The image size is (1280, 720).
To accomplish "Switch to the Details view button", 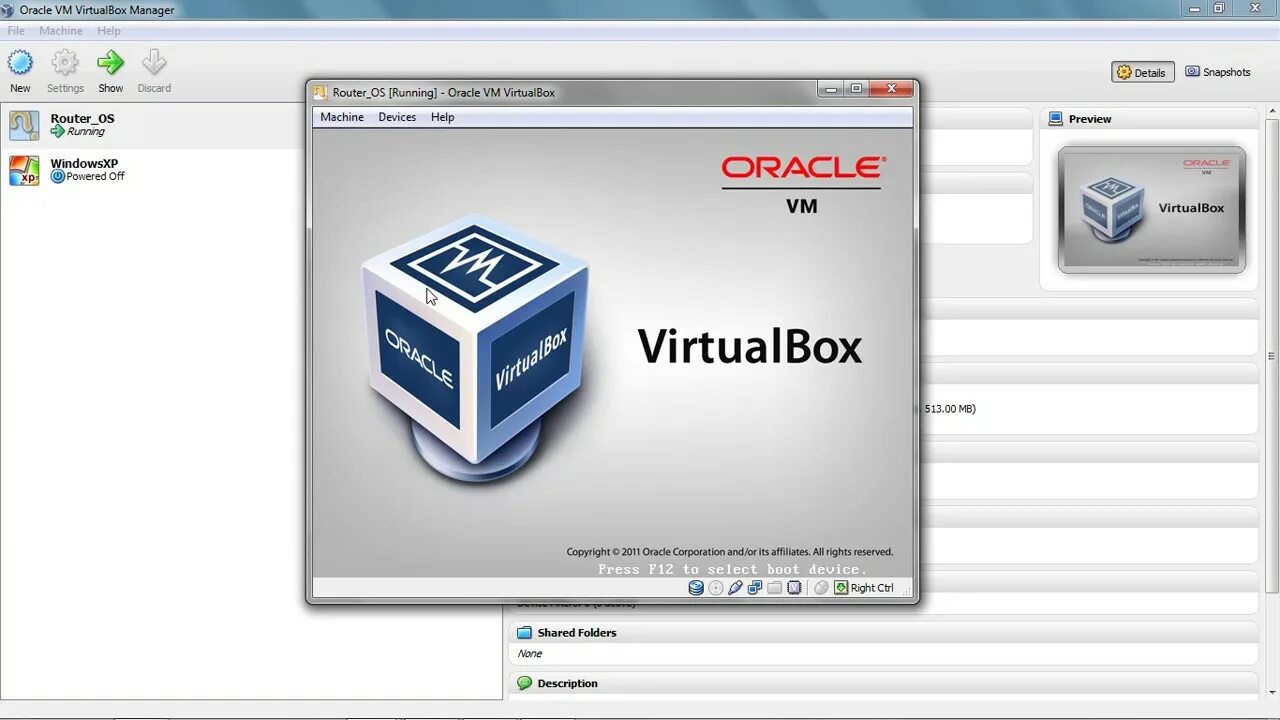I will click(1142, 72).
